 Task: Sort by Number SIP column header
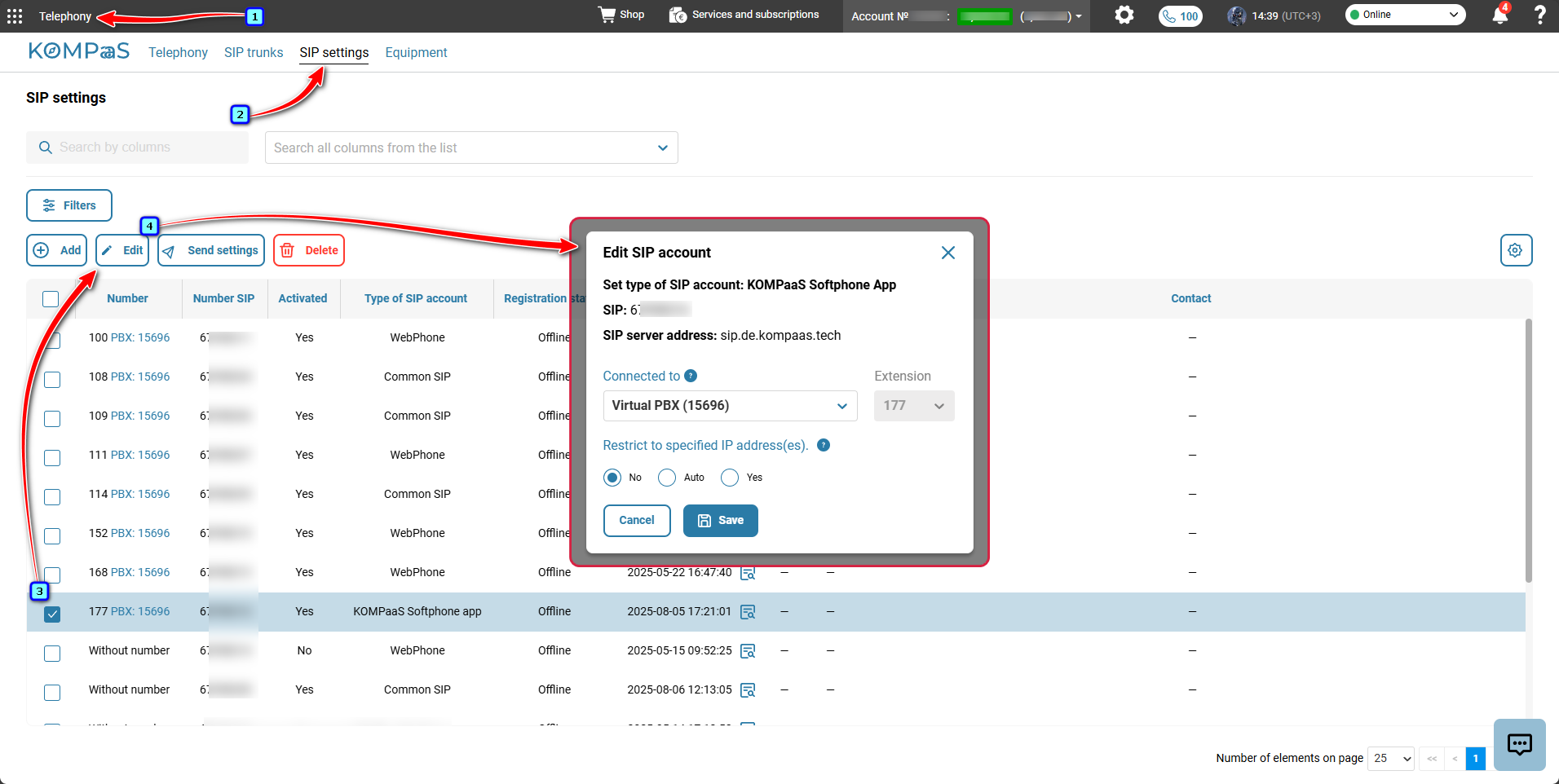point(223,298)
